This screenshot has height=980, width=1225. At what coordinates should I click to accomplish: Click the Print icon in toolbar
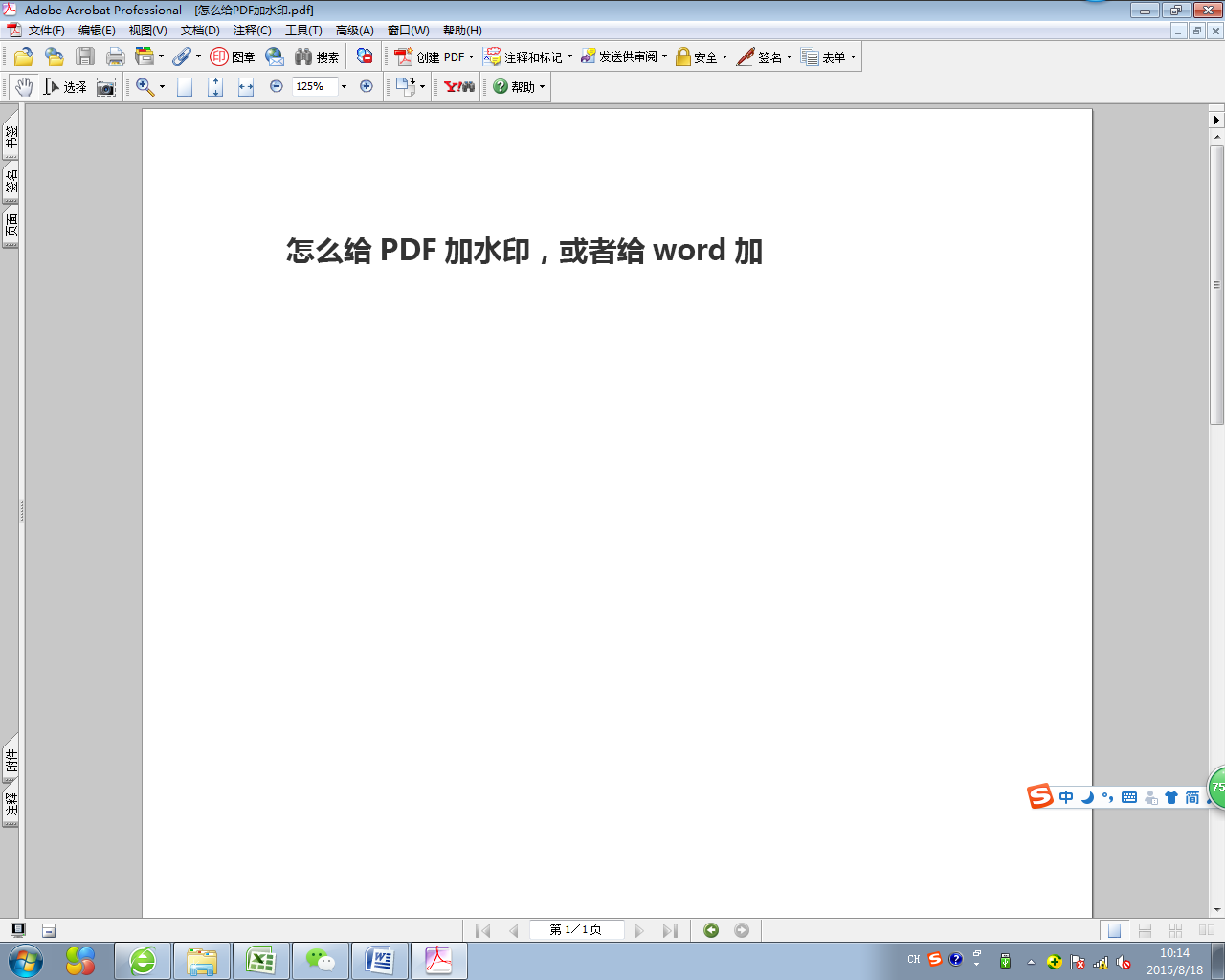point(116,56)
